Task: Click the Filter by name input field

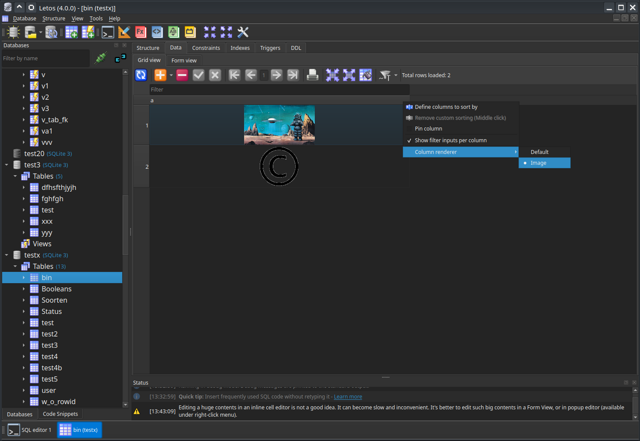Action: pyautogui.click(x=46, y=58)
